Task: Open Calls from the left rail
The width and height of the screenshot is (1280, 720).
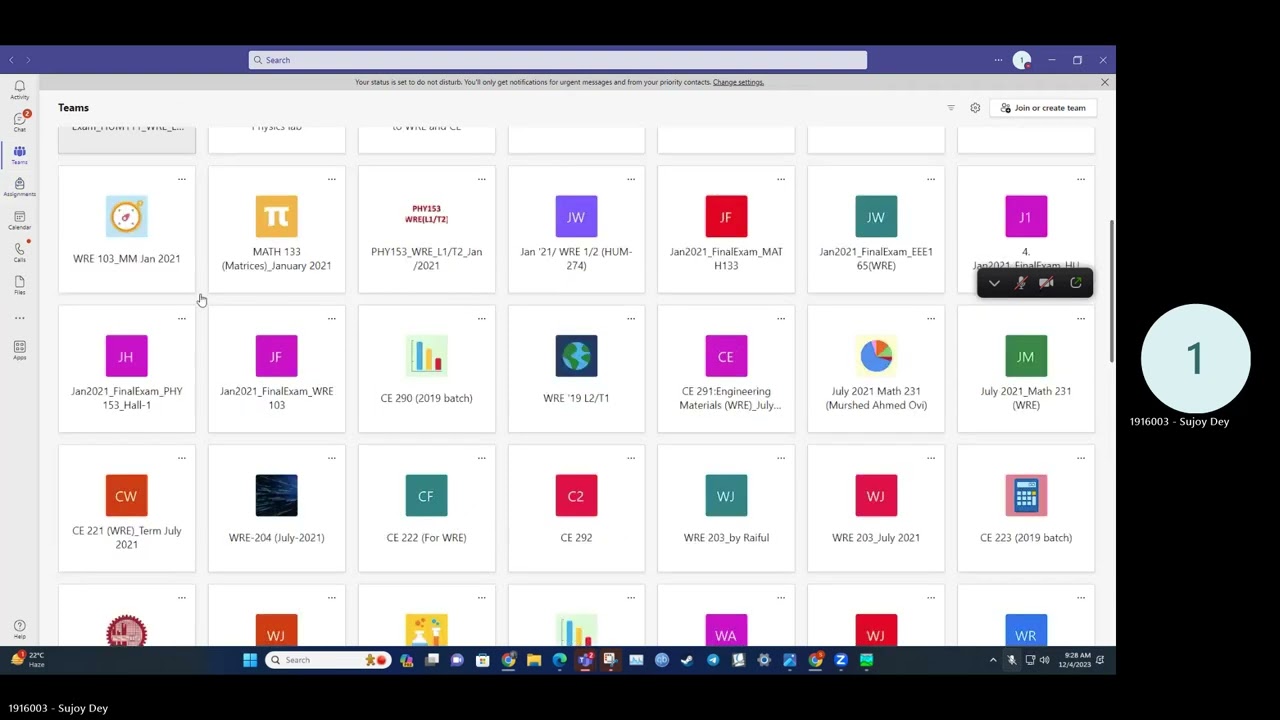Action: point(19,252)
